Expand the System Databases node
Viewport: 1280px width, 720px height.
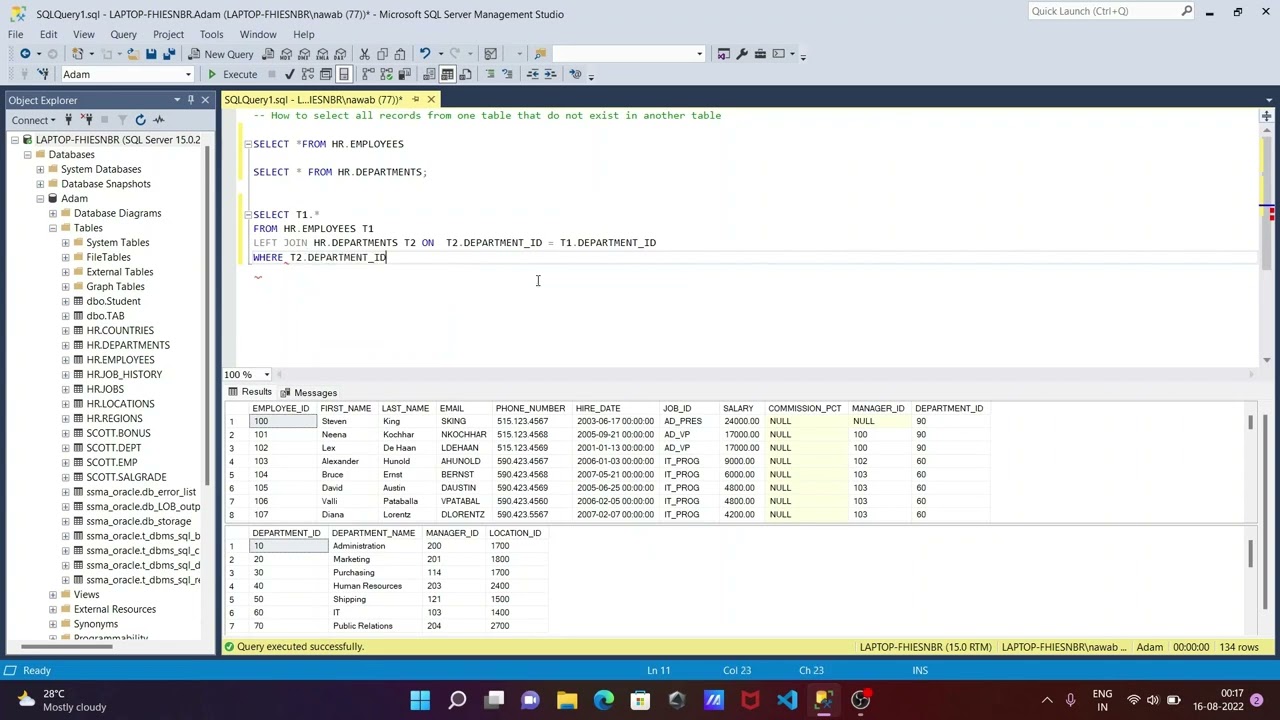(40, 169)
